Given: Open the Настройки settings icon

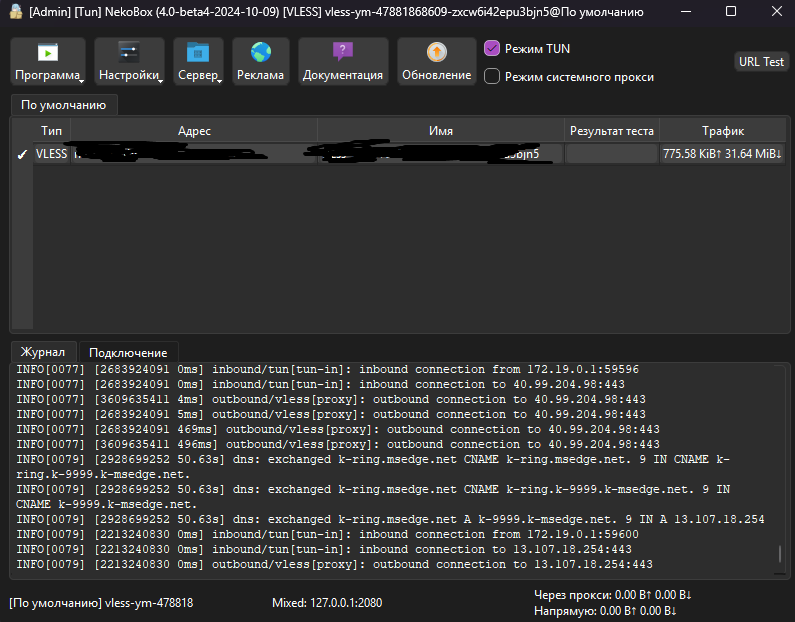Looking at the screenshot, I should [x=129, y=52].
